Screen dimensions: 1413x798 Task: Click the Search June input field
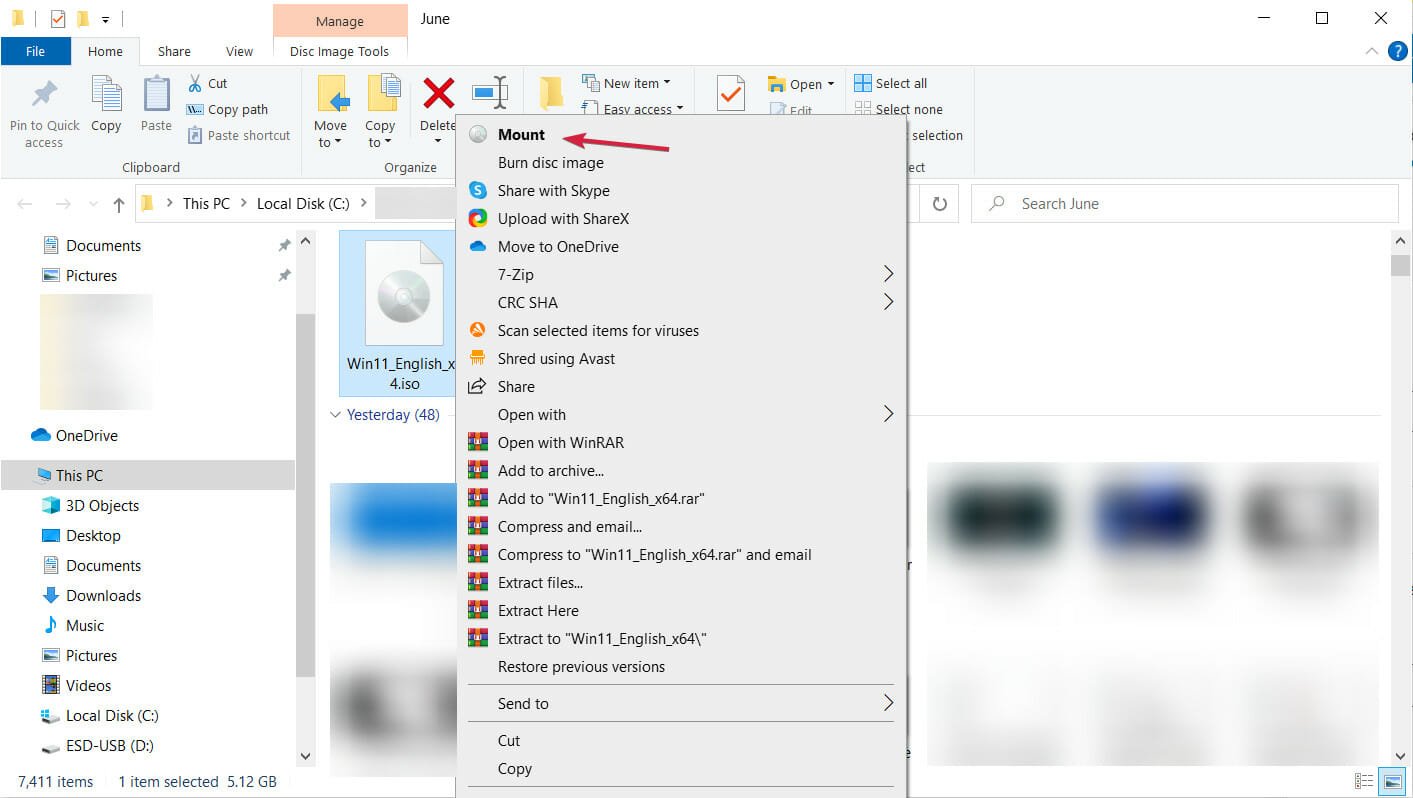[x=1185, y=204]
